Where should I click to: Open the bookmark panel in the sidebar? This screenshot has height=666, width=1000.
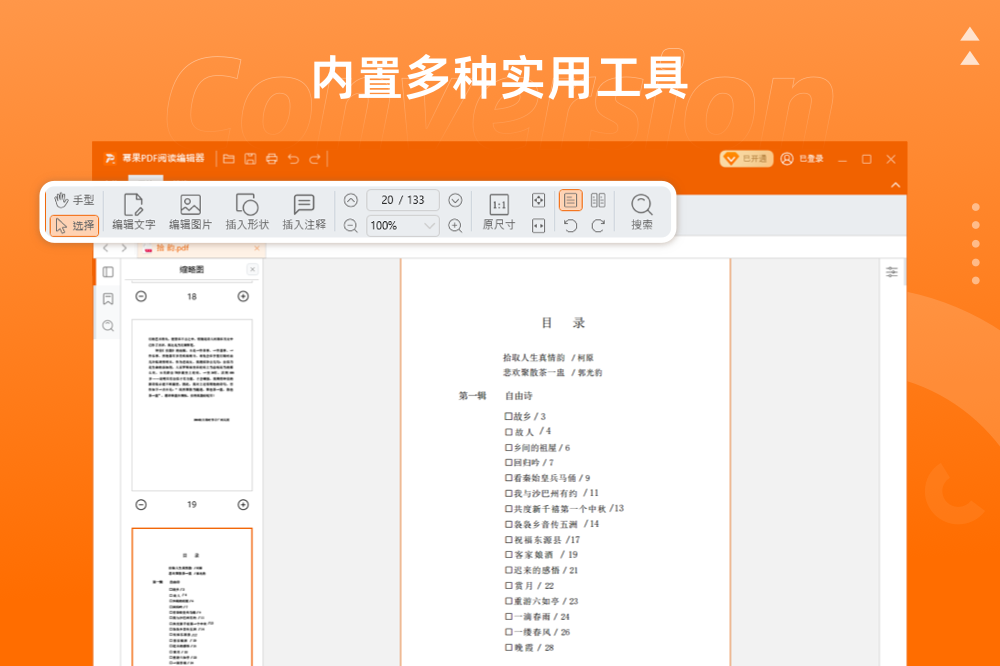(108, 299)
